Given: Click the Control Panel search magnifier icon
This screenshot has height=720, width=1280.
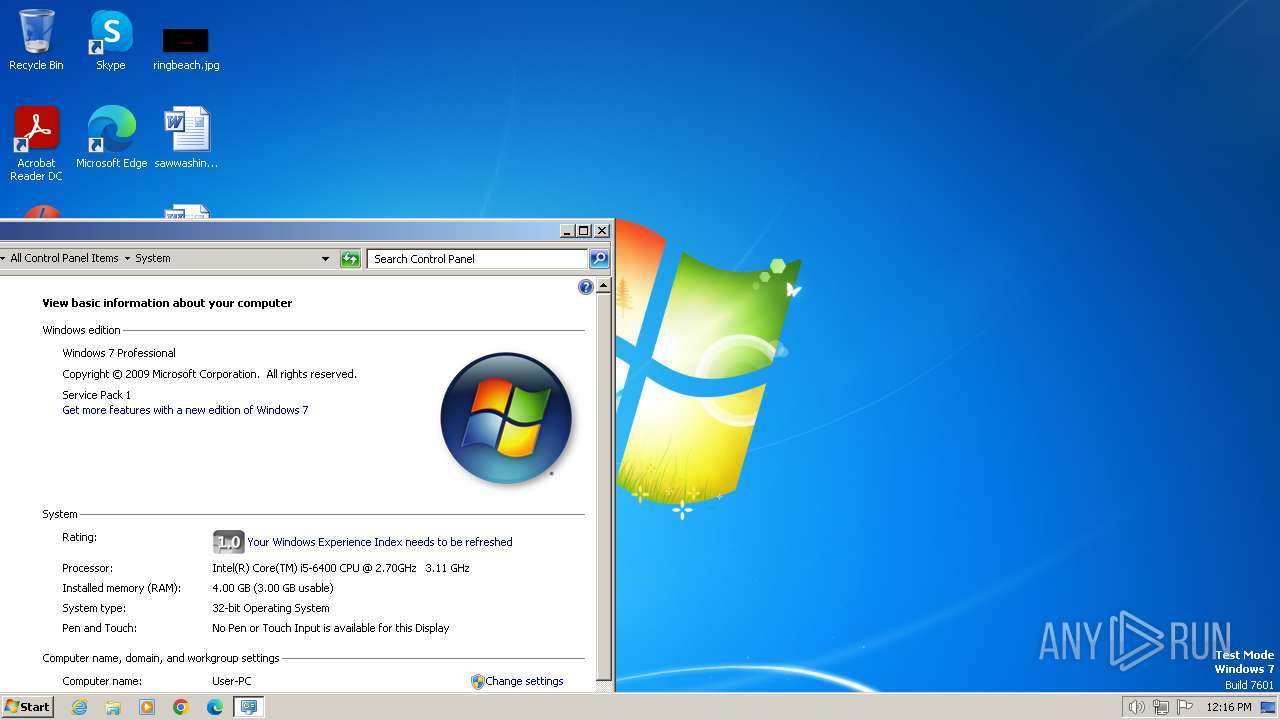Looking at the screenshot, I should click(598, 259).
